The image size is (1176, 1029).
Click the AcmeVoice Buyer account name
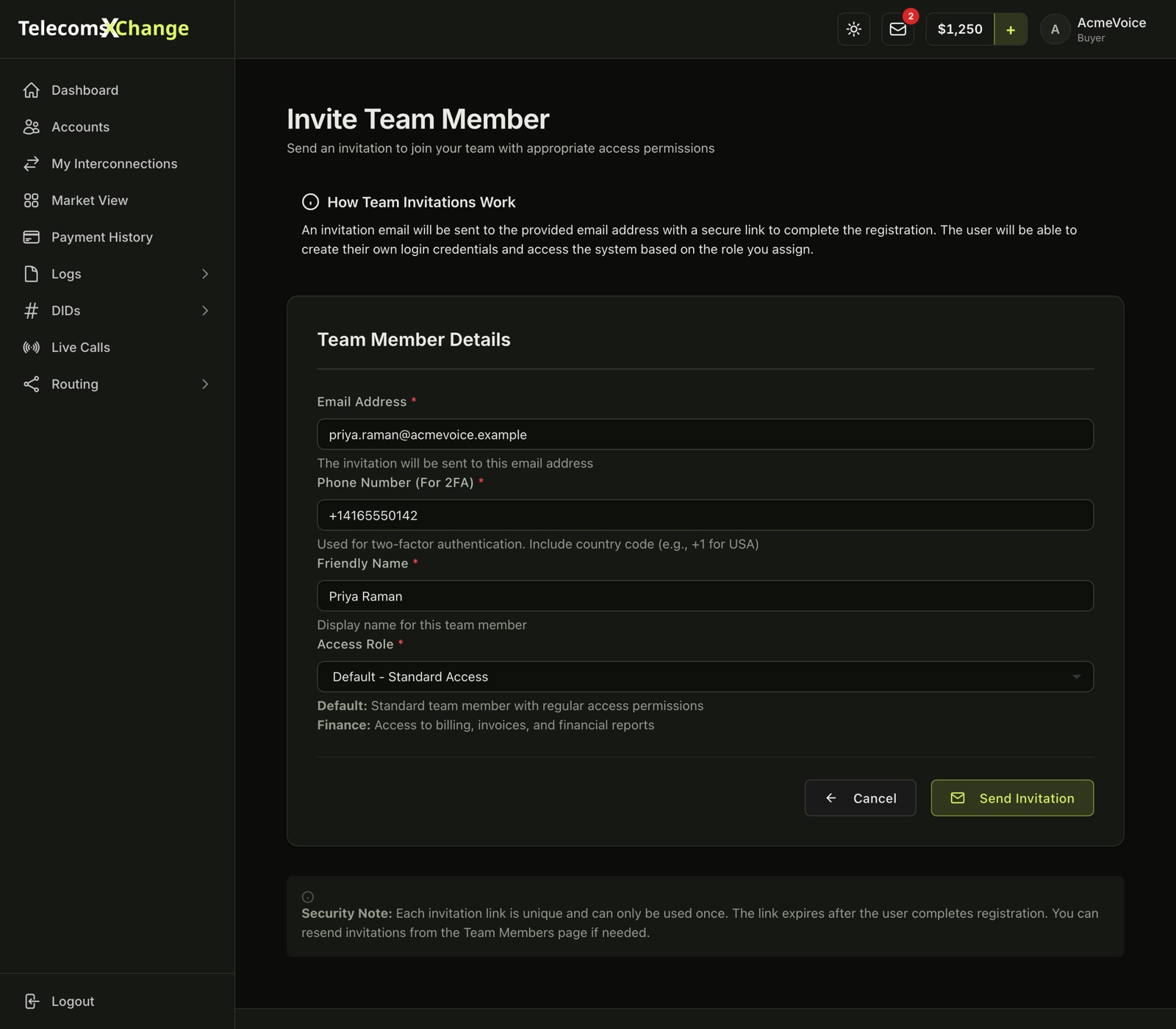coord(1111,29)
